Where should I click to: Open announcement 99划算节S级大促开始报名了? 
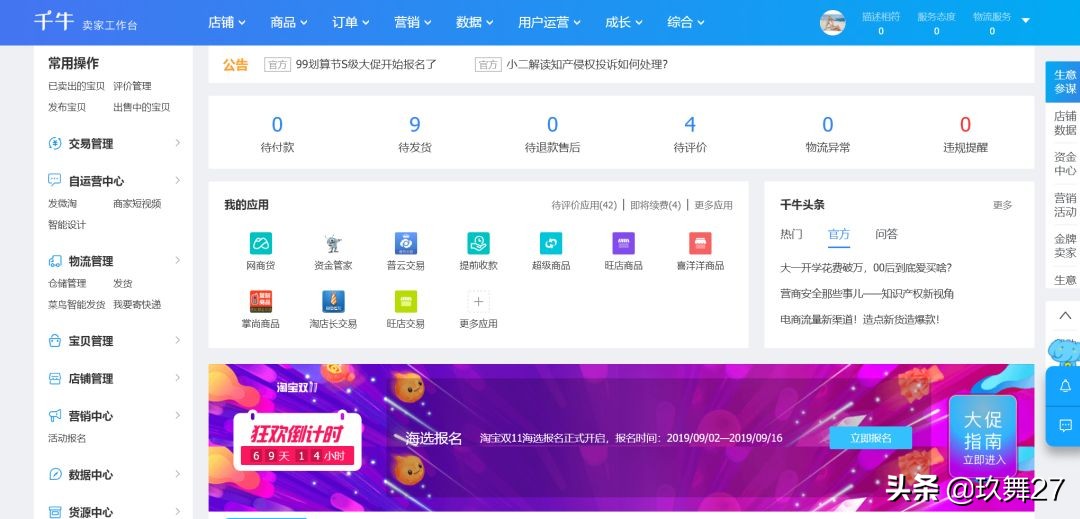pyautogui.click(x=366, y=65)
